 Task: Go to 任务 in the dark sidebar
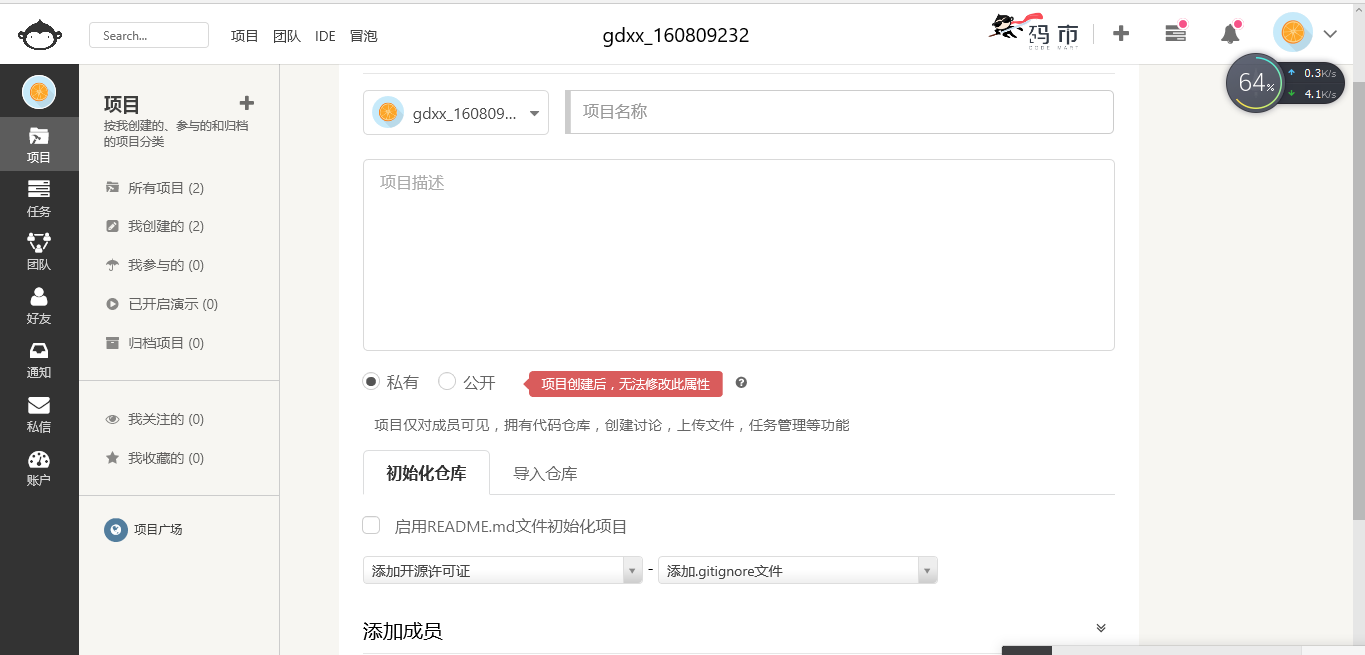[39, 198]
